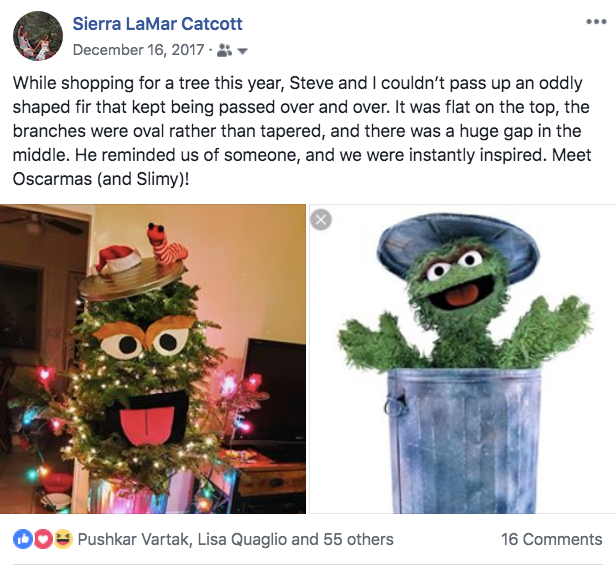Click Sierra's profile picture avatar
616x574 pixels.
coord(38,36)
